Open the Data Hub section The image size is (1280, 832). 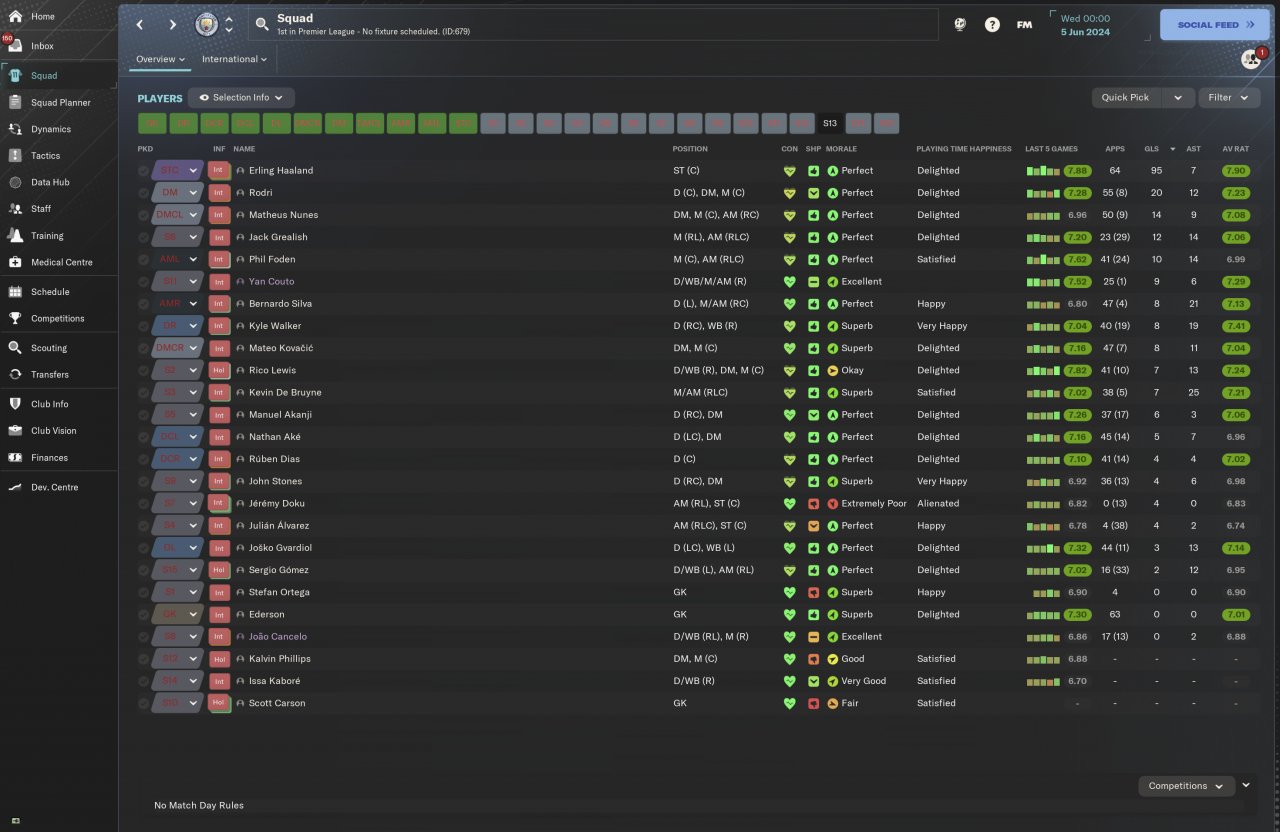[x=50, y=182]
